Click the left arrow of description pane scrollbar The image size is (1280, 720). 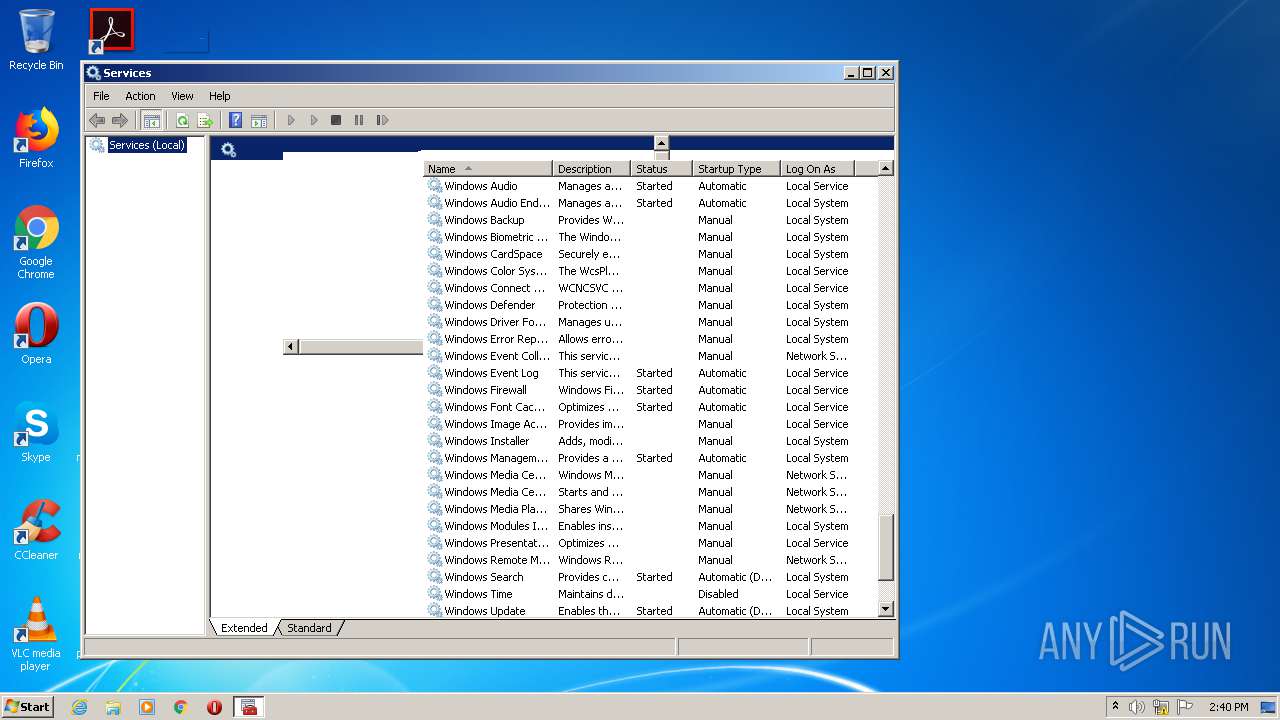[x=291, y=346]
